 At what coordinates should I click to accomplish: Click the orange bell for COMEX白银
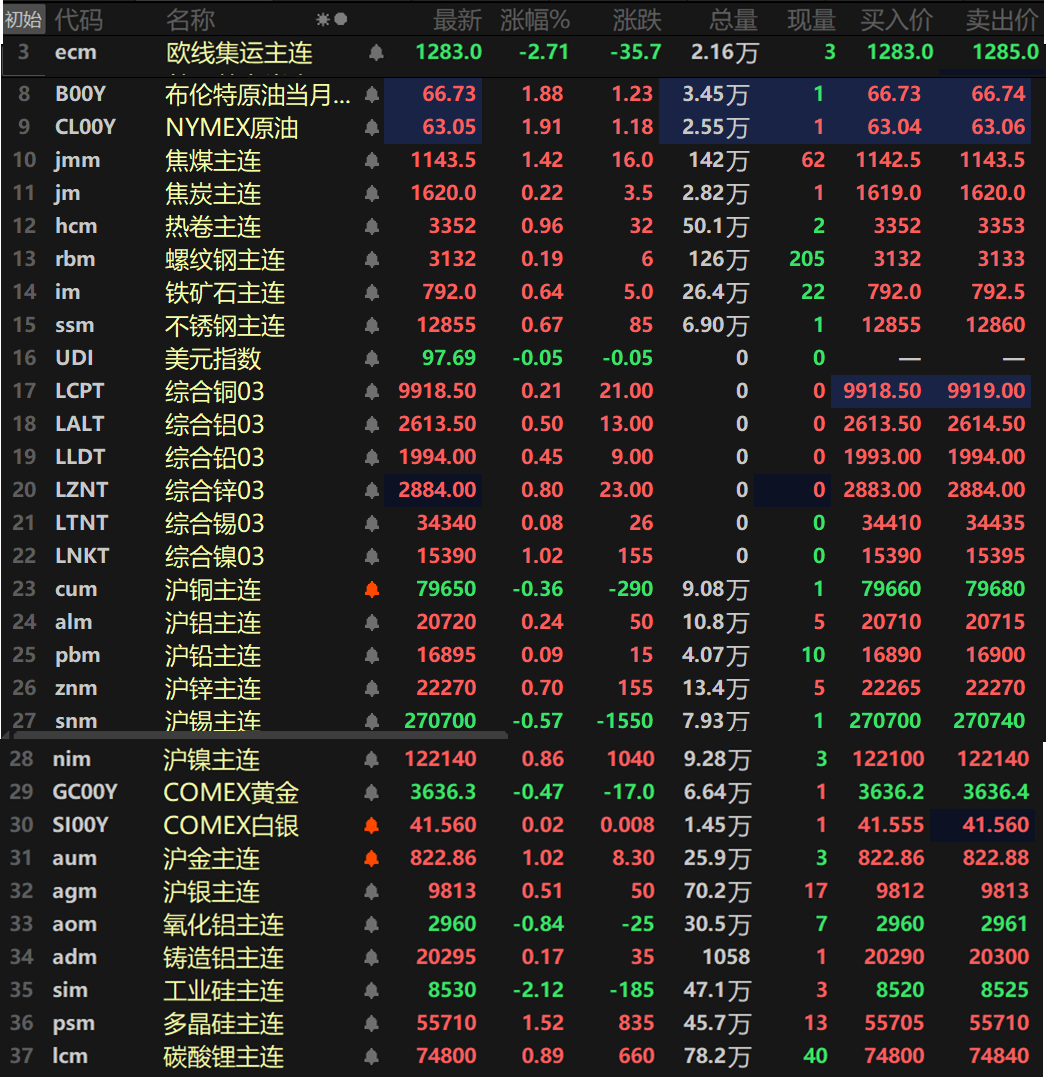372,826
